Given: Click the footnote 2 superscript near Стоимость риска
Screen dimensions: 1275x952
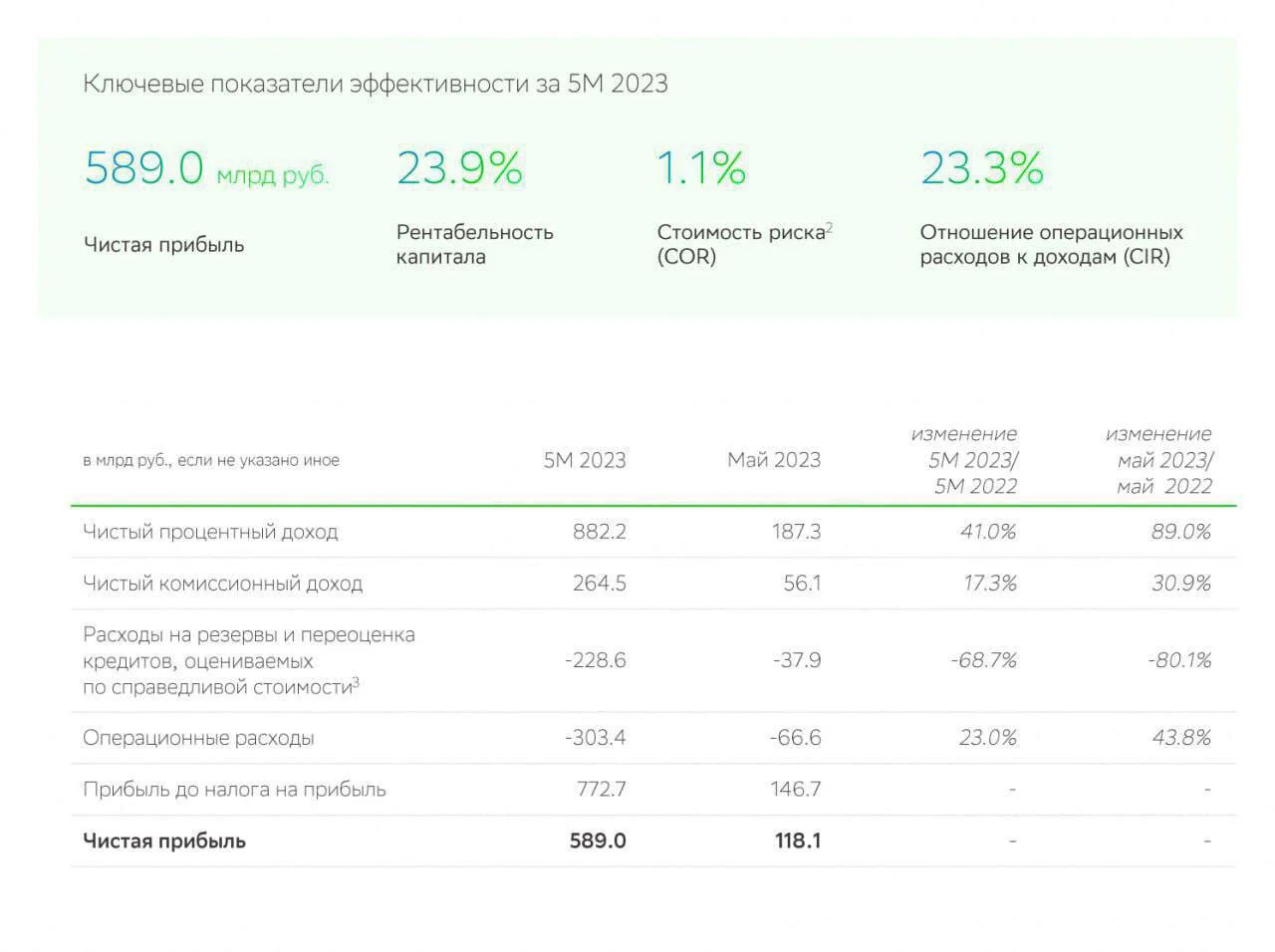Looking at the screenshot, I should click(x=829, y=227).
